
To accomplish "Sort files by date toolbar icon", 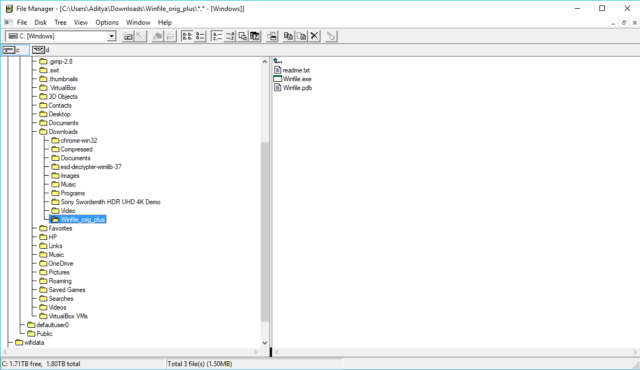I will [255, 36].
